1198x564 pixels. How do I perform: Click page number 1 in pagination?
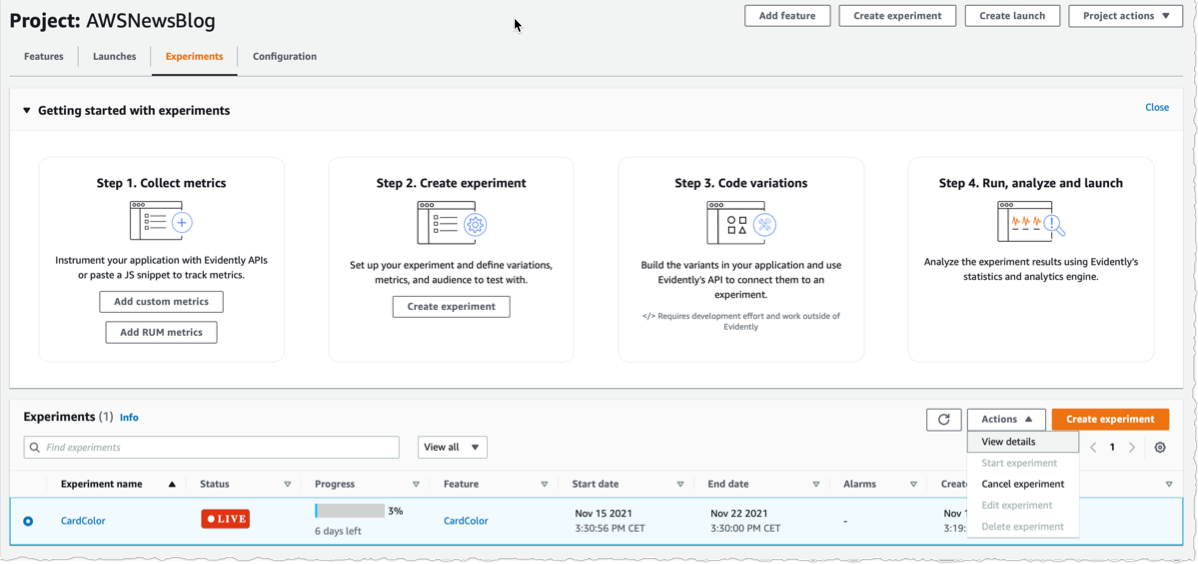(x=1112, y=447)
